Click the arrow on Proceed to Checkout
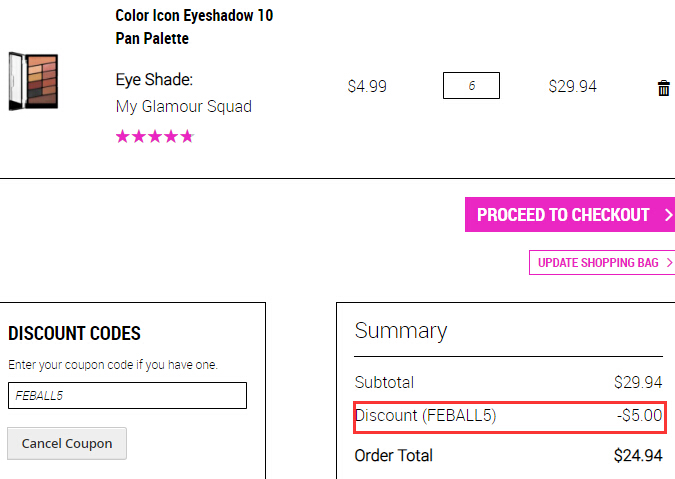This screenshot has width=675, height=479. [x=668, y=214]
